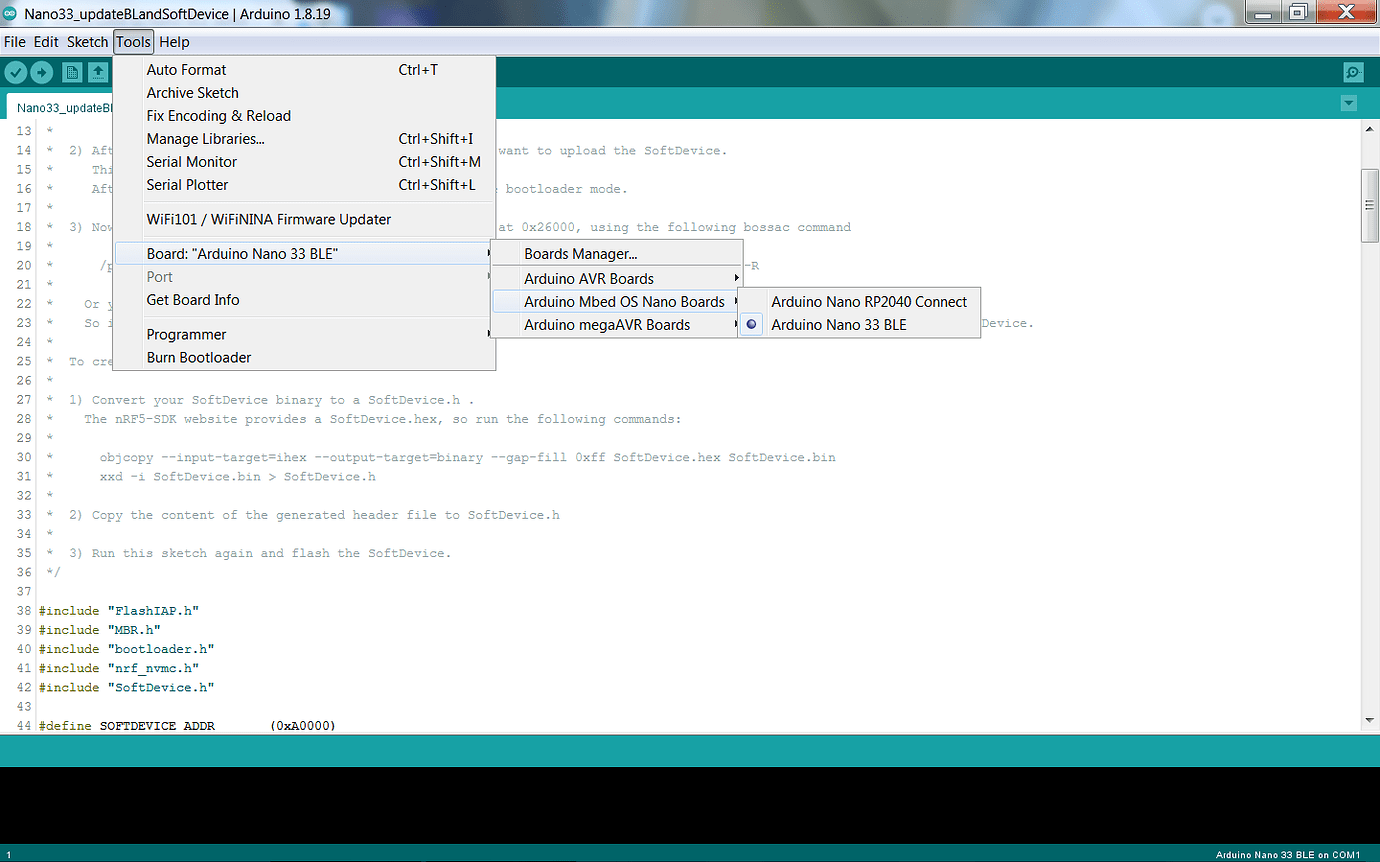1380x862 pixels.
Task: Click "Arduino Nano 33 BLE on COM1" in status bar
Action: 1288,855
